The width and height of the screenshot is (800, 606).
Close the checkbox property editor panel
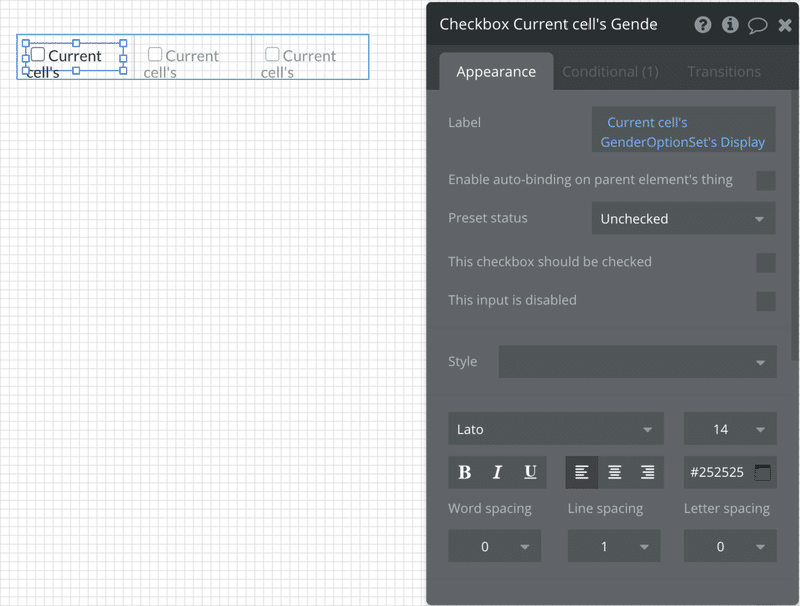tap(785, 25)
